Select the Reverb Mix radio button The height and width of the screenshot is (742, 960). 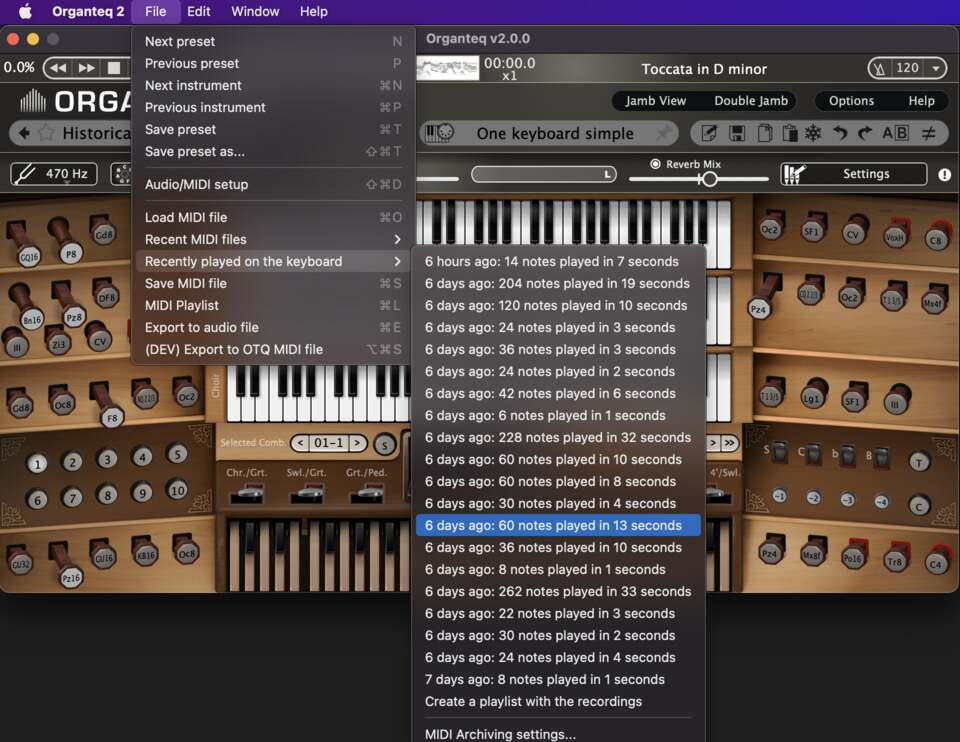(x=655, y=164)
